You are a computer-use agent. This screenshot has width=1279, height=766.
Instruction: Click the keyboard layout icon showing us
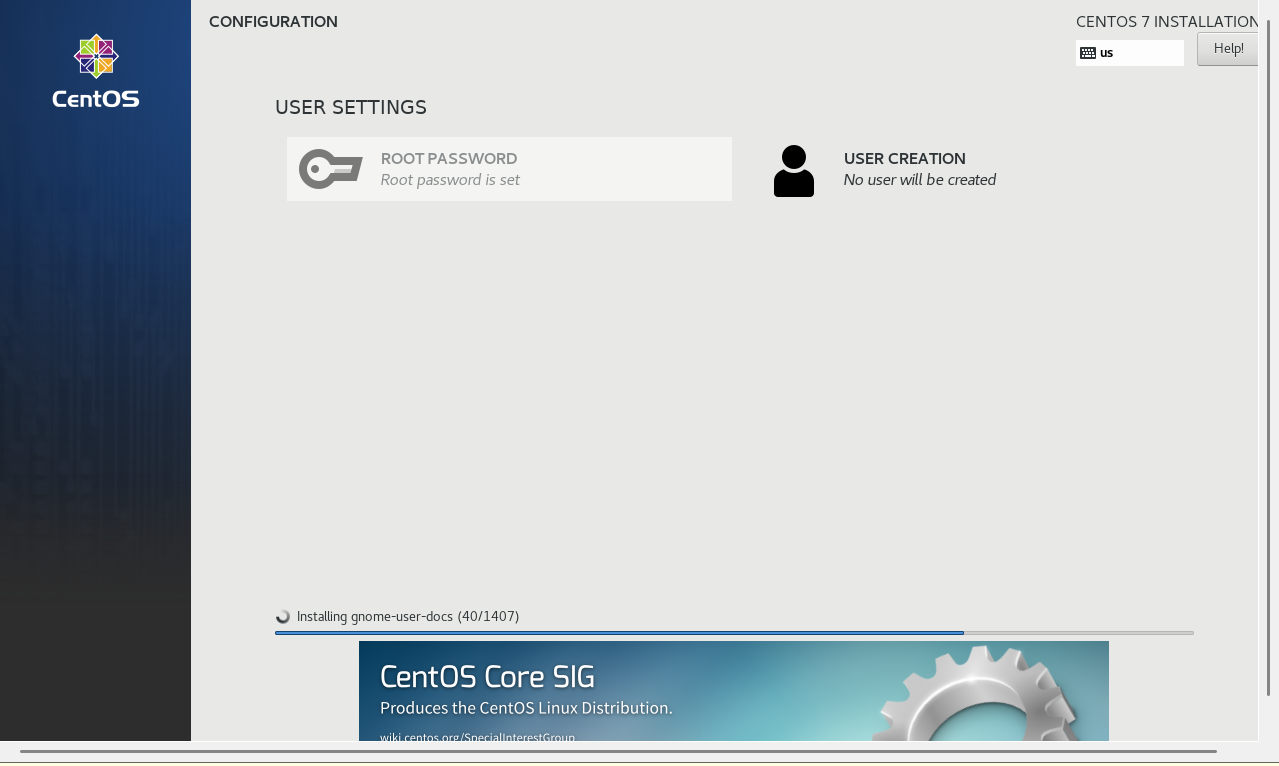pyautogui.click(x=1086, y=52)
